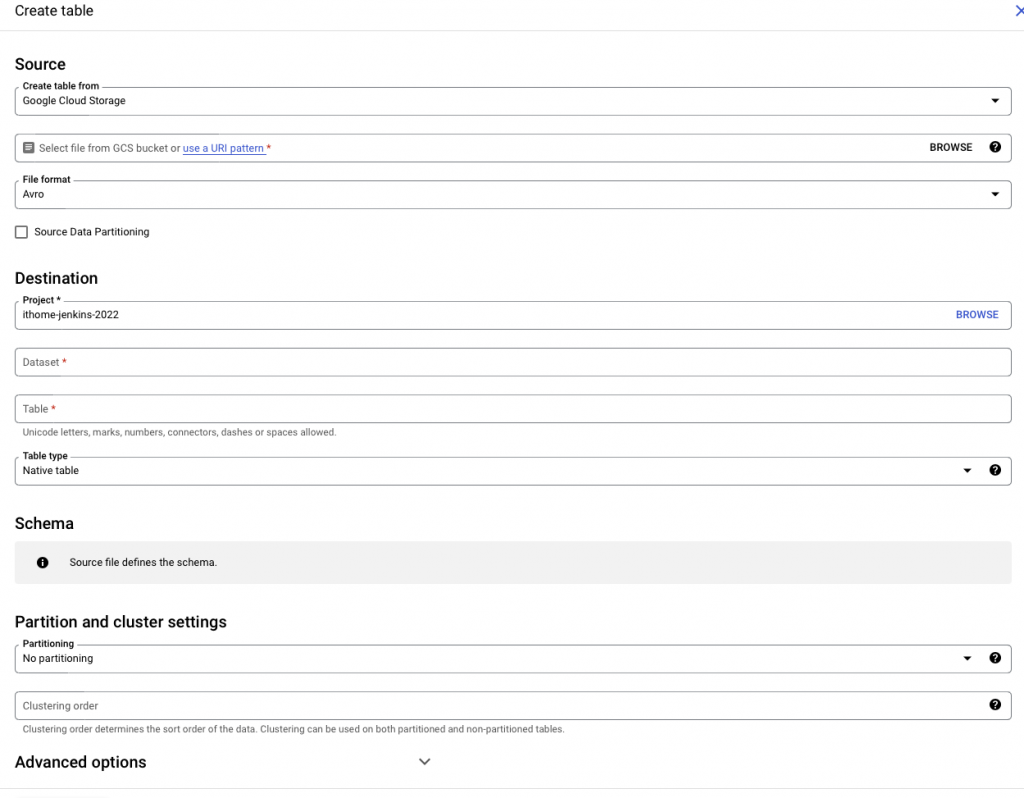This screenshot has width=1024, height=798.
Task: Click the Project field showing ithome-jenkins-2022
Action: (x=480, y=315)
